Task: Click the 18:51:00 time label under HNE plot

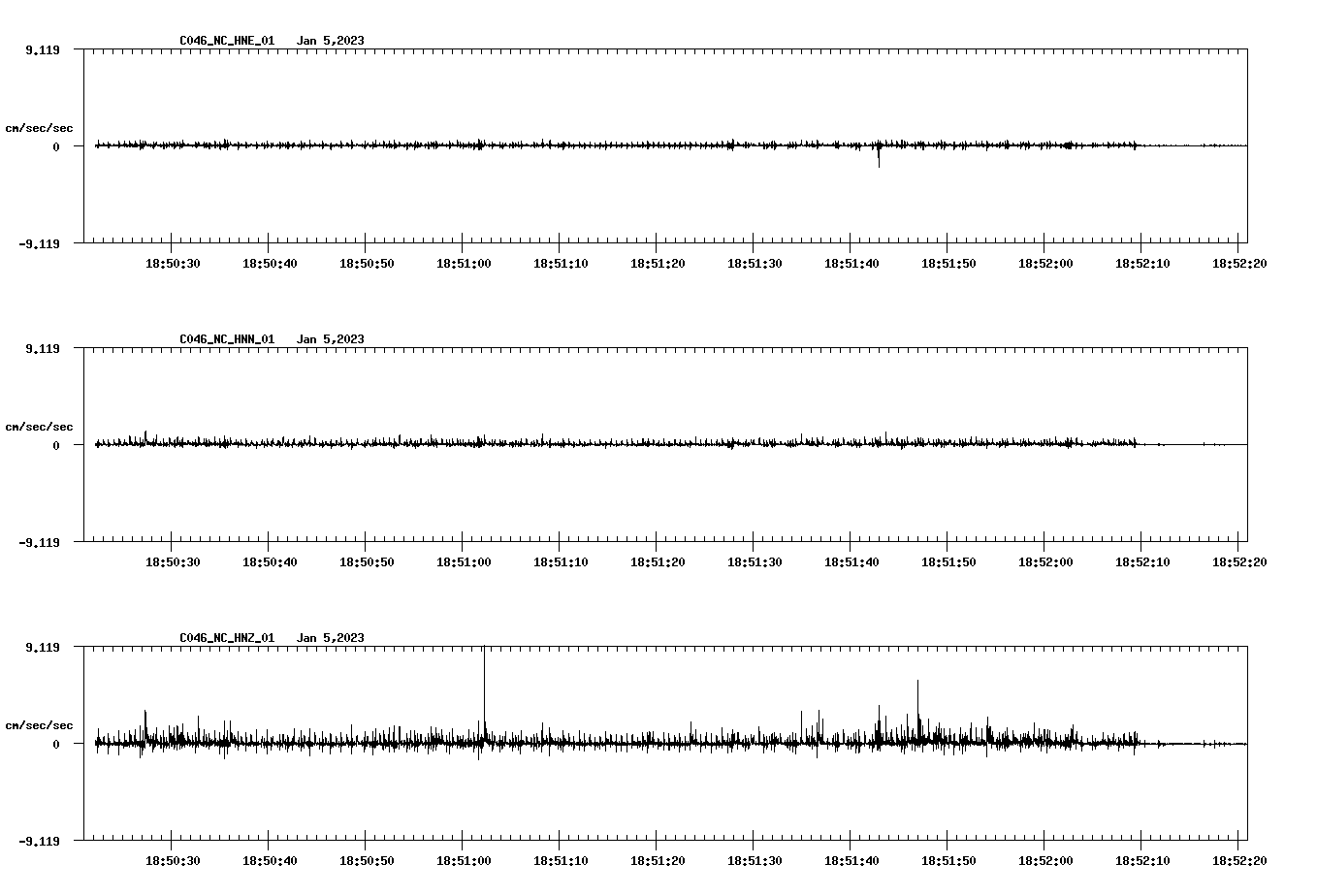Action: [464, 263]
